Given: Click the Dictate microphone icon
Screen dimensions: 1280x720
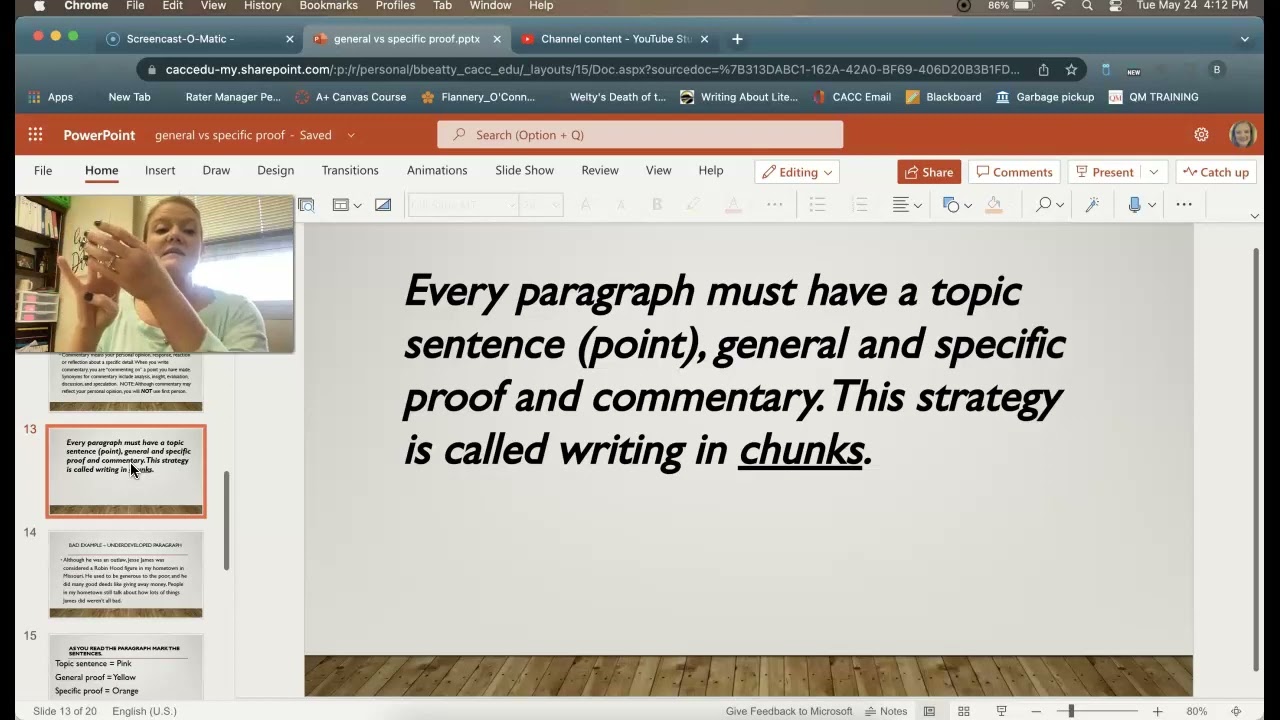Looking at the screenshot, I should pos(1134,204).
